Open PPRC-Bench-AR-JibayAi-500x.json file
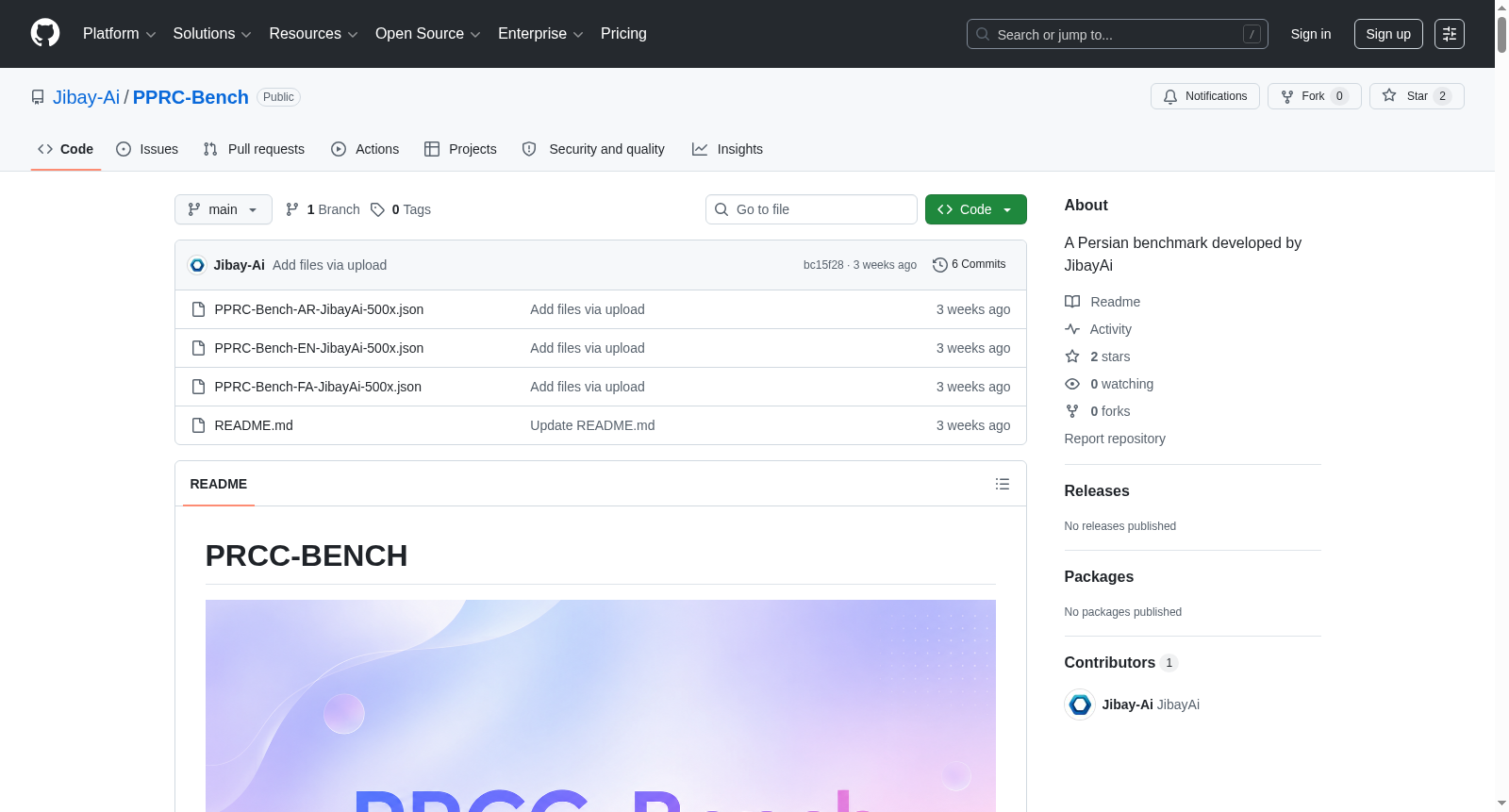This screenshot has height=812, width=1509. coord(319,309)
